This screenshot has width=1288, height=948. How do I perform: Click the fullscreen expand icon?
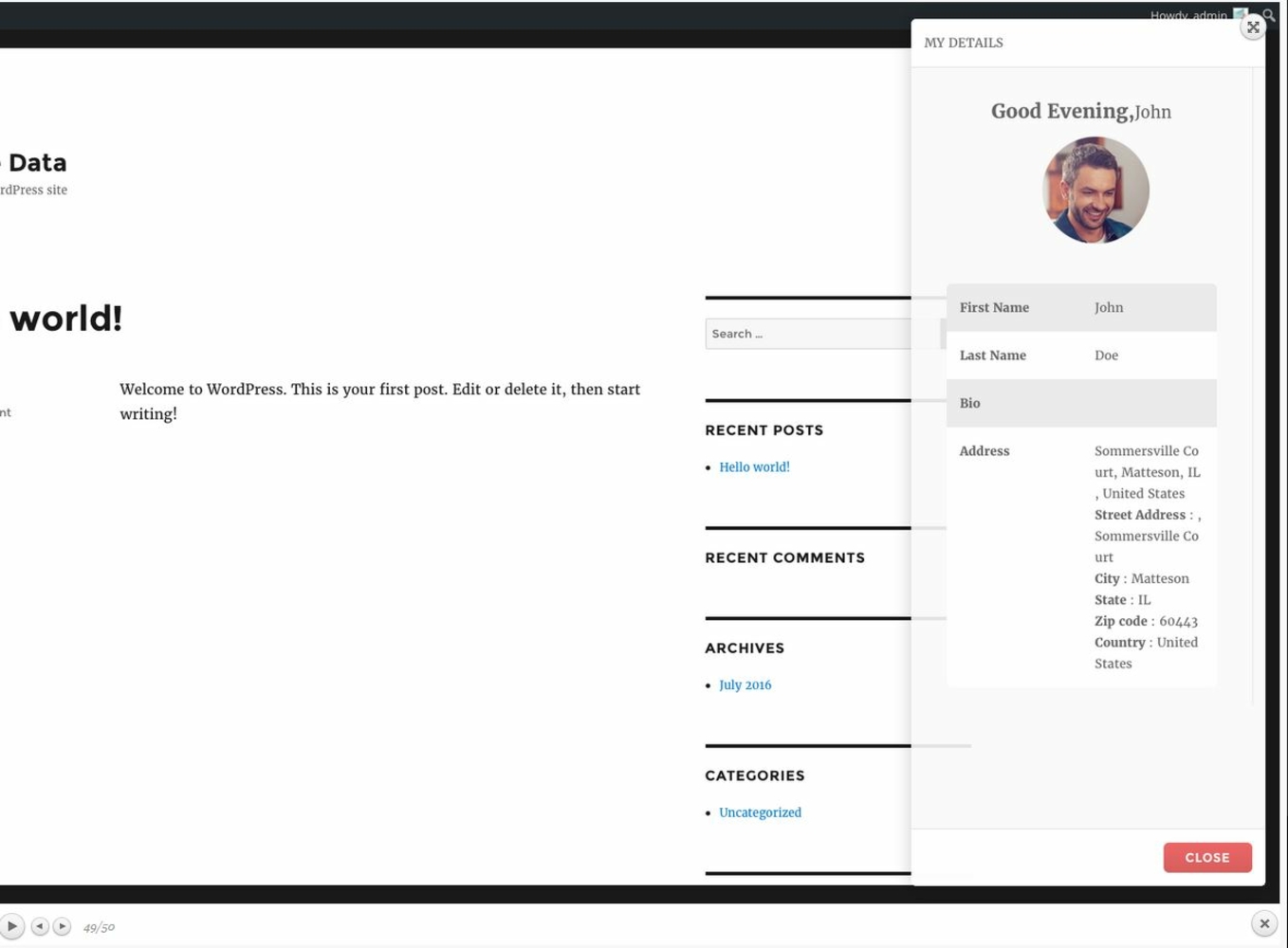[x=1253, y=27]
